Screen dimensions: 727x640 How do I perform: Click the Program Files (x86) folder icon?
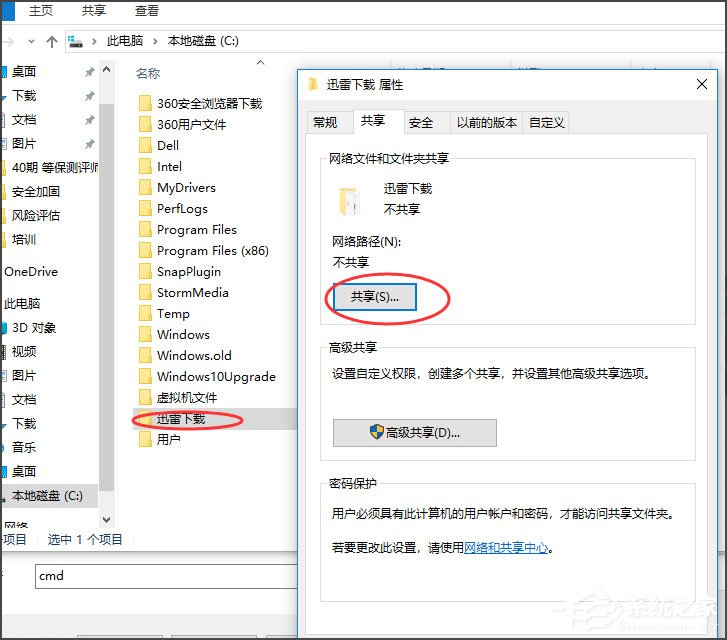pyautogui.click(x=145, y=250)
